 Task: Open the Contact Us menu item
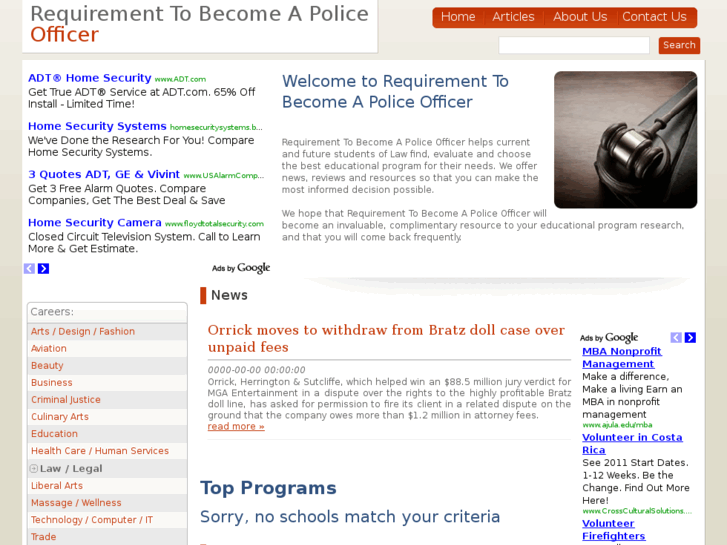(654, 17)
